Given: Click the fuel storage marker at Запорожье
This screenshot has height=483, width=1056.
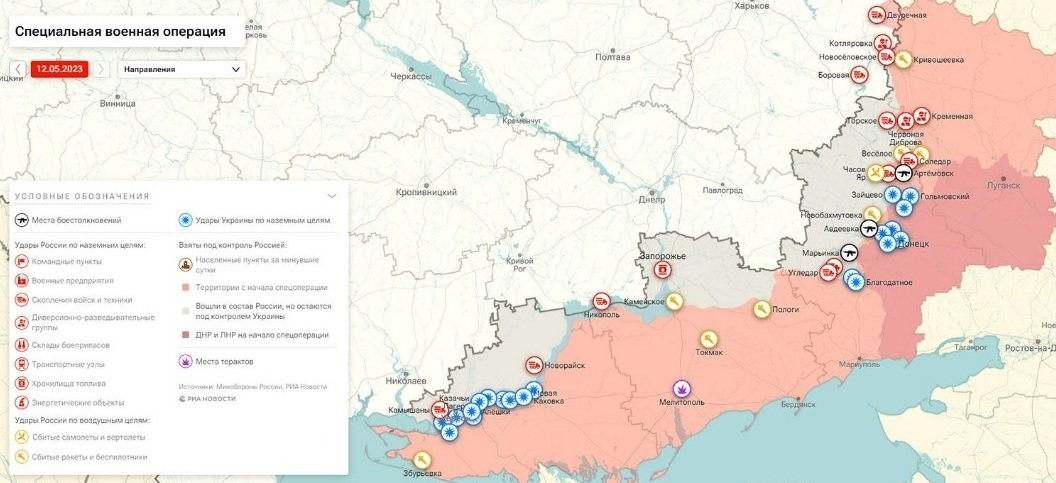Looking at the screenshot, I should [661, 270].
